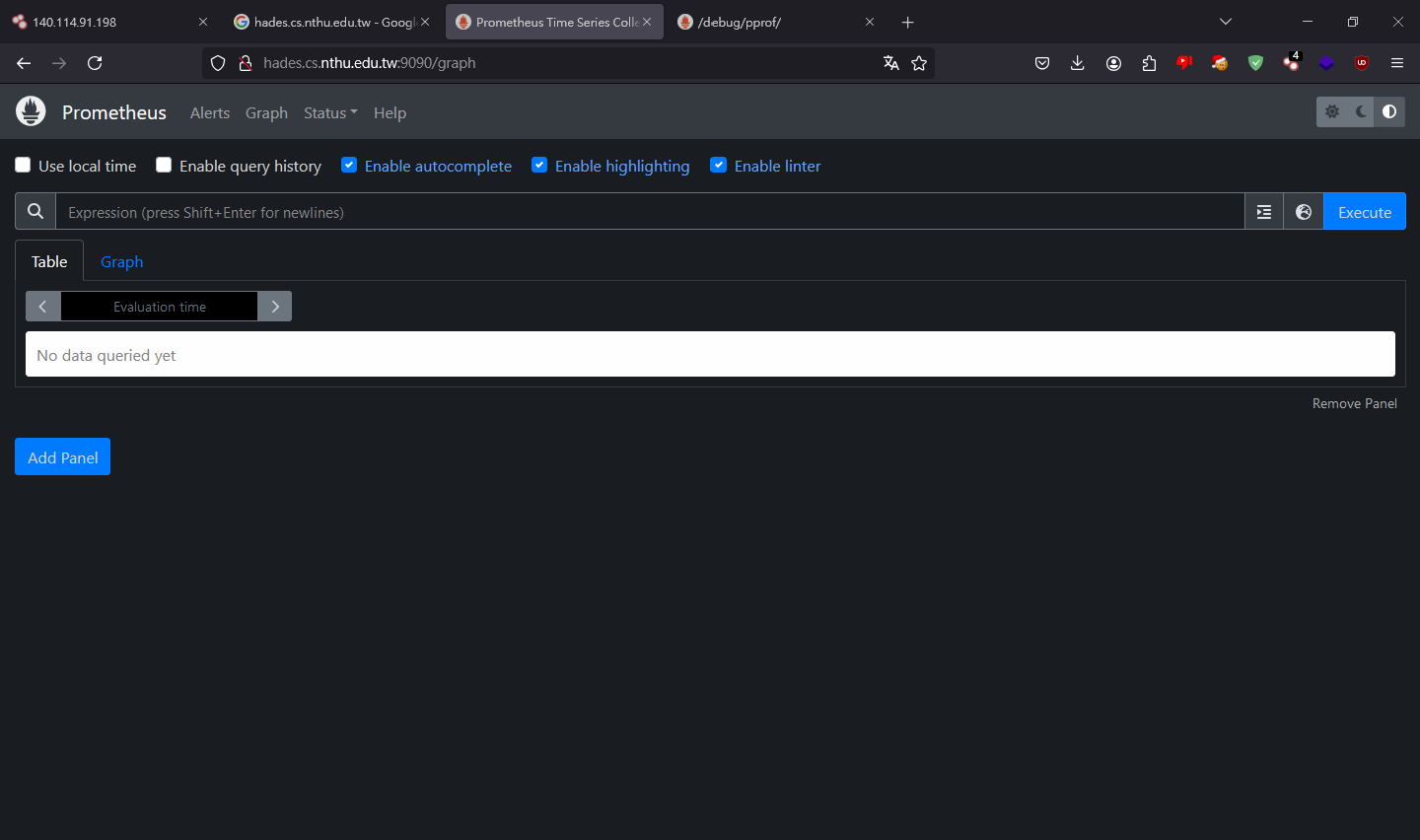Expand the Status dropdown menu
This screenshot has height=840, width=1420.
tap(330, 112)
